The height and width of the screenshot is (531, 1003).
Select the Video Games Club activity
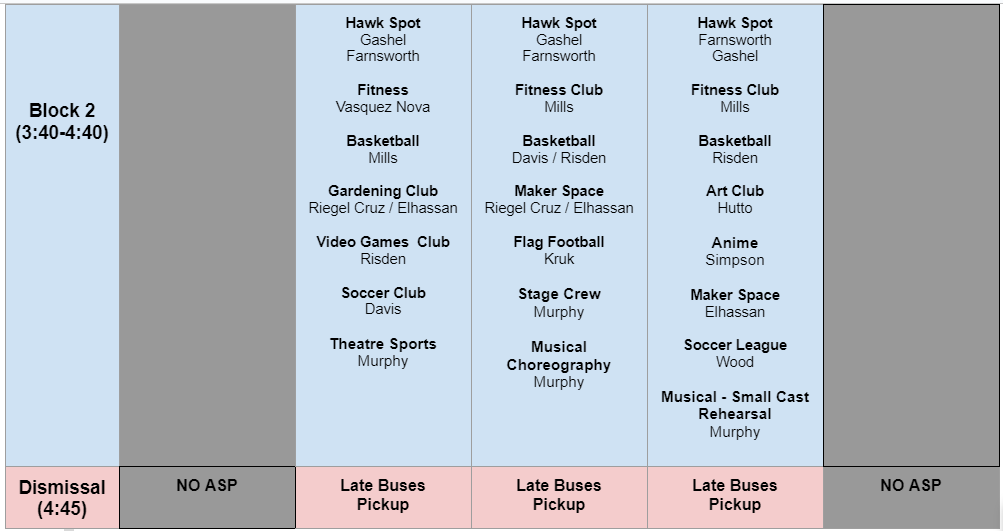383,242
